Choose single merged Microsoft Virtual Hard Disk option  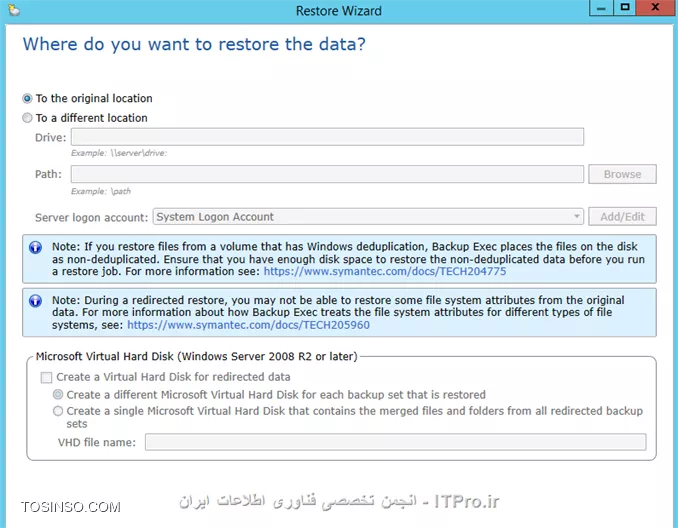point(58,411)
